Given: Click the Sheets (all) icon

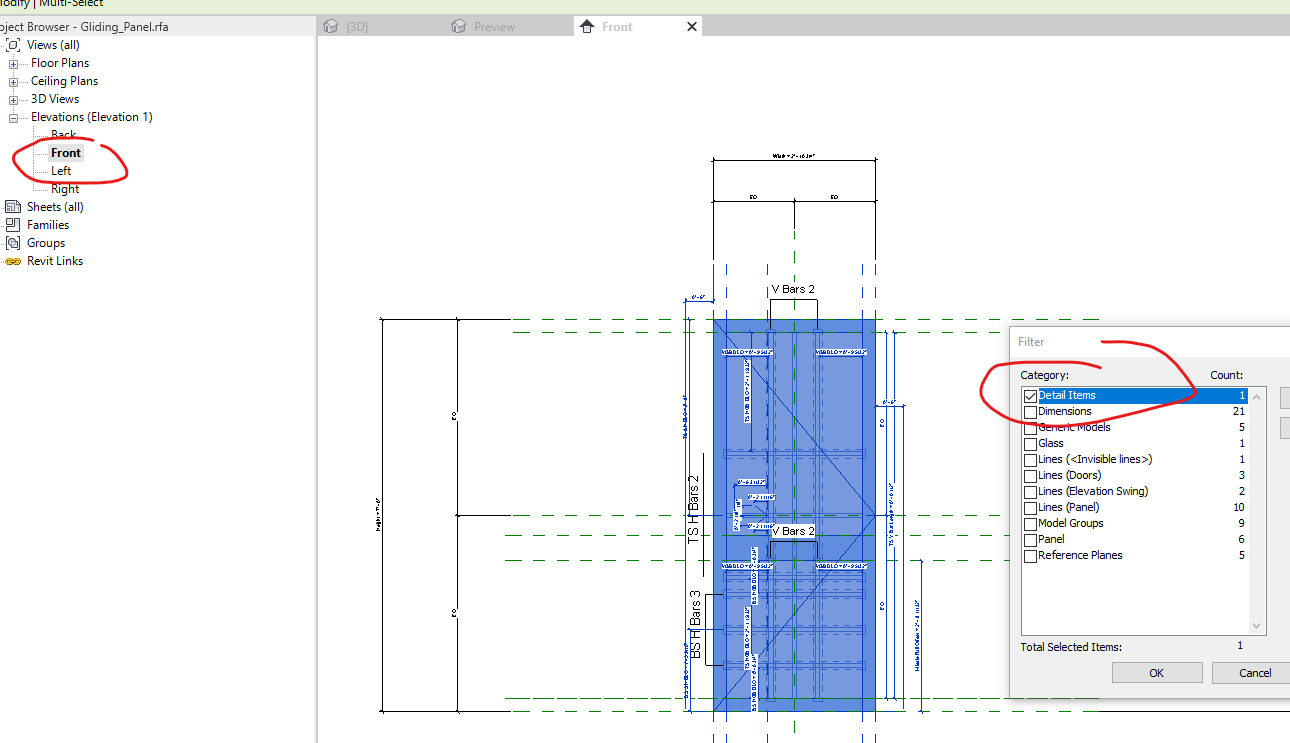Looking at the screenshot, I should click(14, 206).
